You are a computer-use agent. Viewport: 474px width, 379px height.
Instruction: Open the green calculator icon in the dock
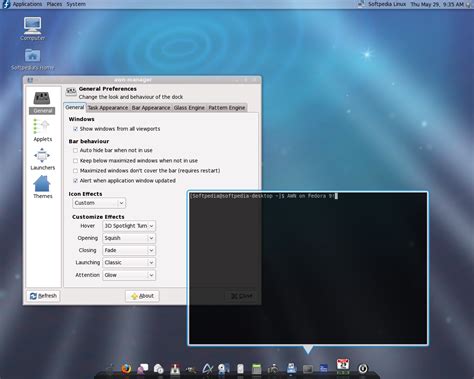pos(256,369)
